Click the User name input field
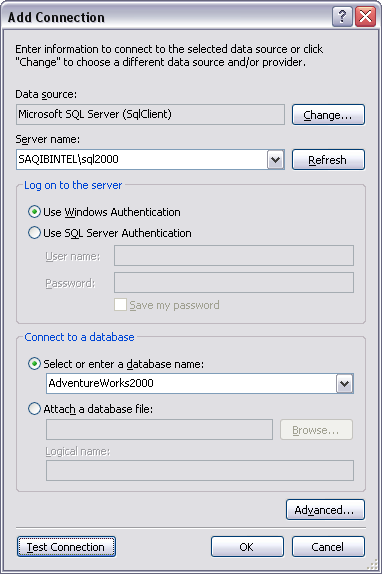 [x=234, y=256]
